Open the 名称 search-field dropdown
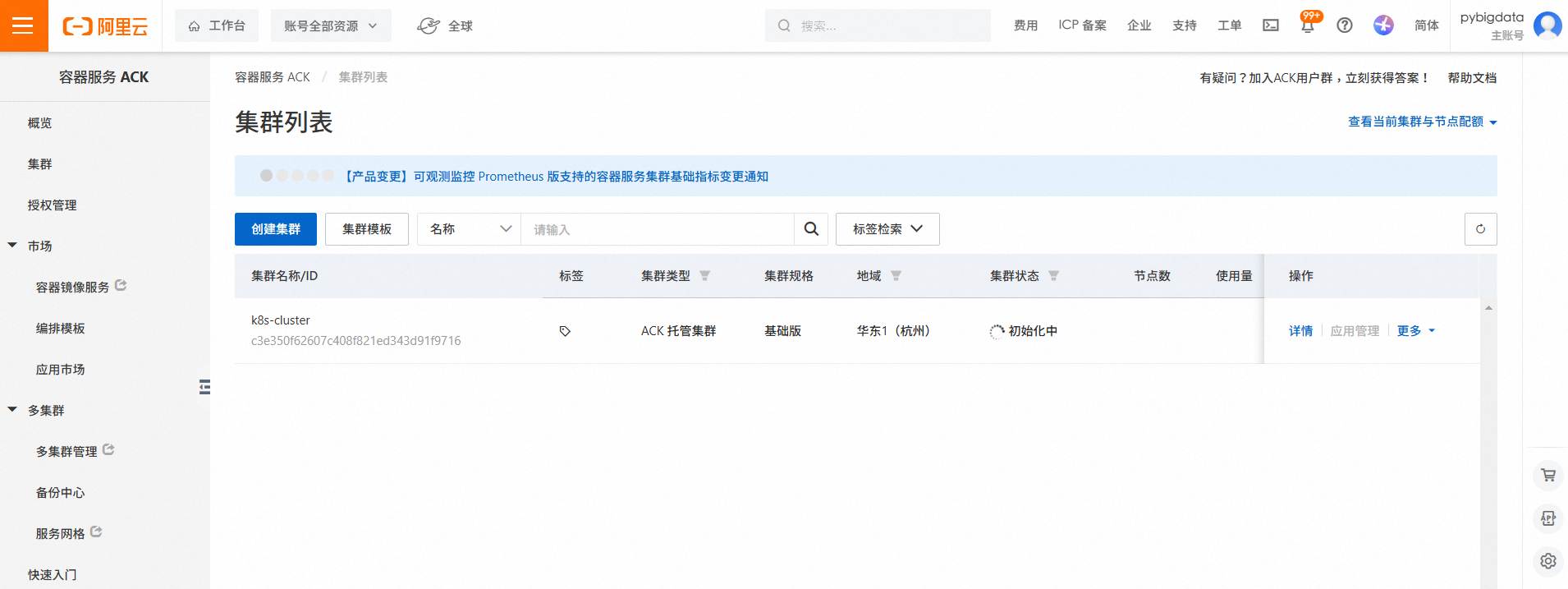This screenshot has width=1568, height=589. pos(469,229)
